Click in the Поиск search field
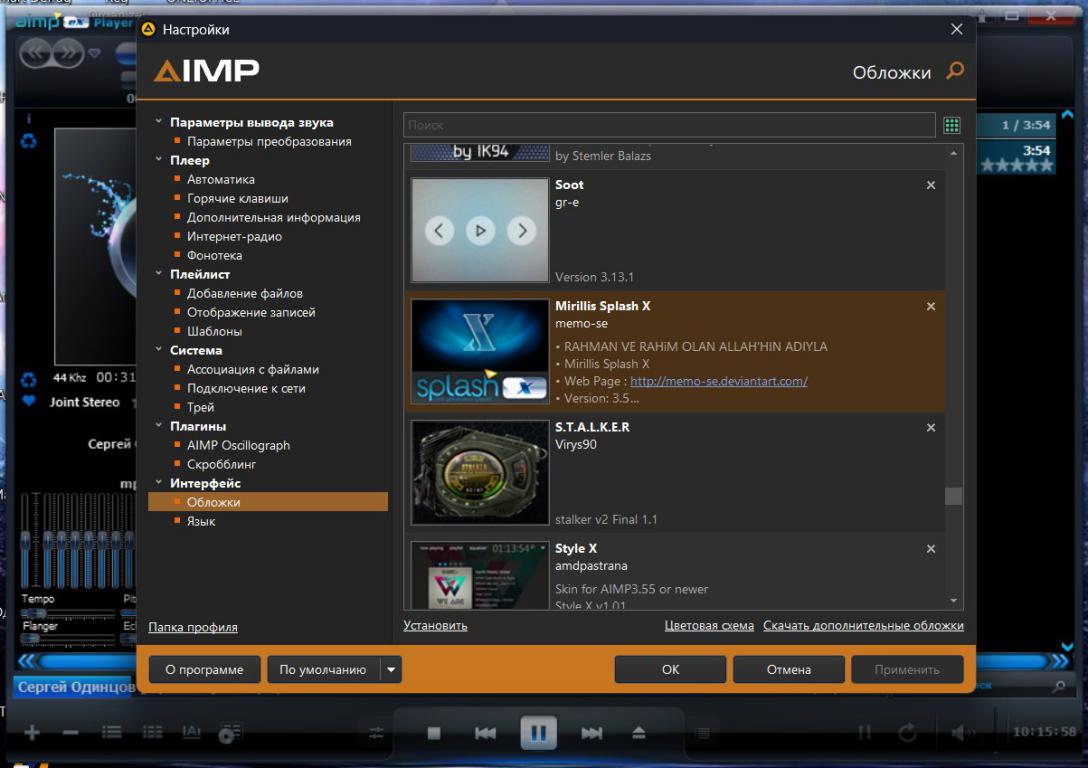The height and width of the screenshot is (768, 1088). click(x=668, y=125)
